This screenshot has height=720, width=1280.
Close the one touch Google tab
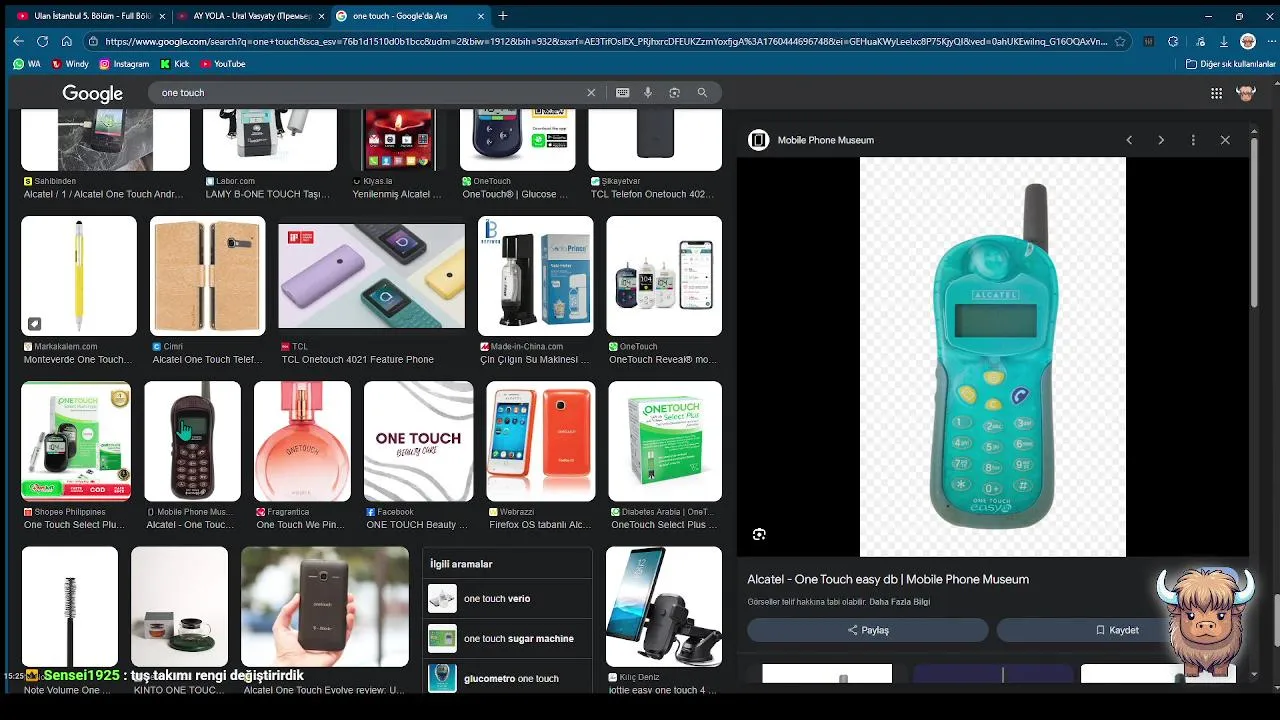(481, 16)
